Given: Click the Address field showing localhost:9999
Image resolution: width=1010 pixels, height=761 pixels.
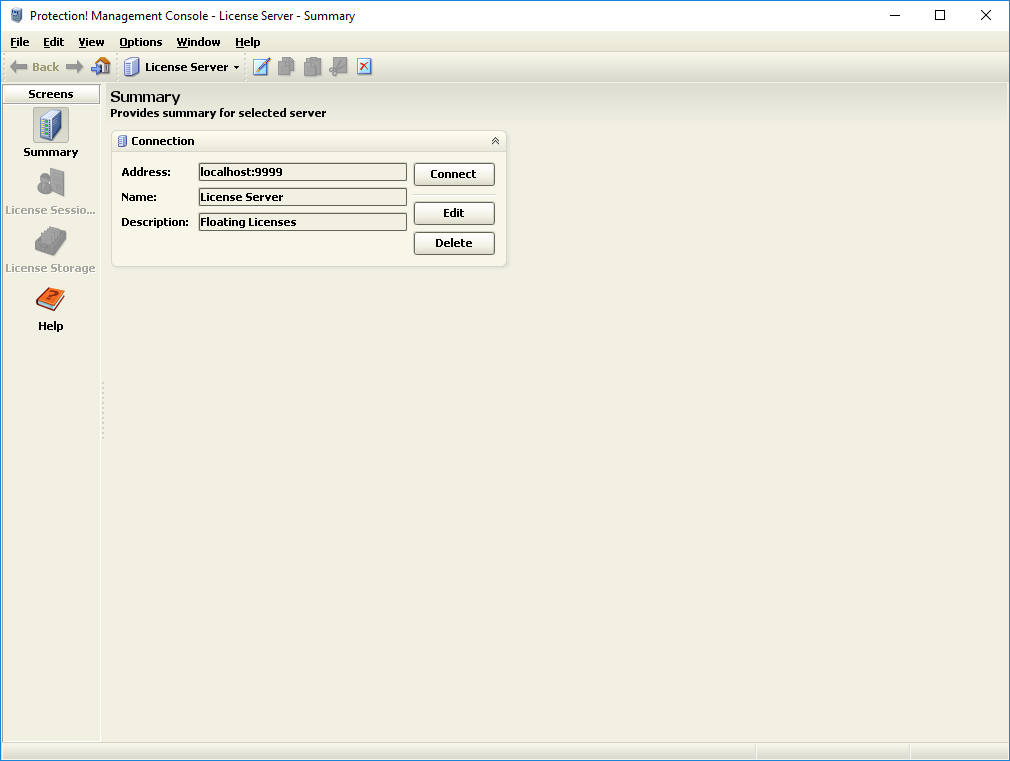Looking at the screenshot, I should (x=302, y=172).
